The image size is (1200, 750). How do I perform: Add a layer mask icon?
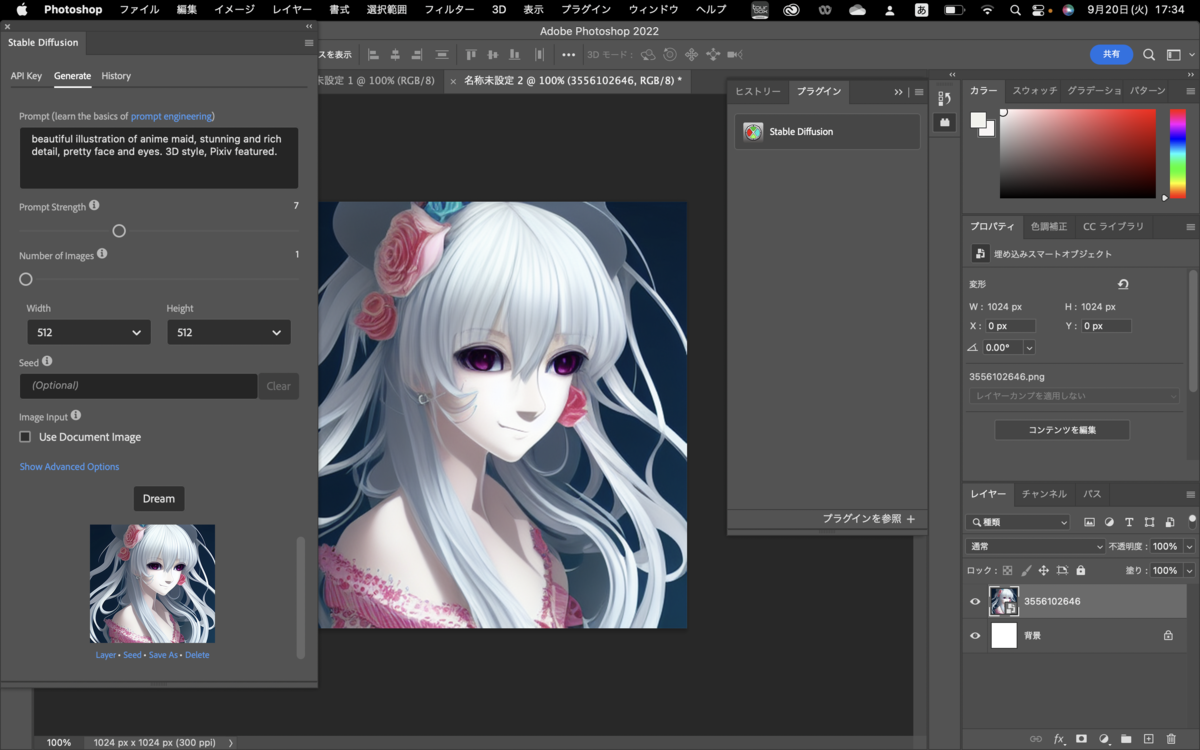pyautogui.click(x=1081, y=739)
